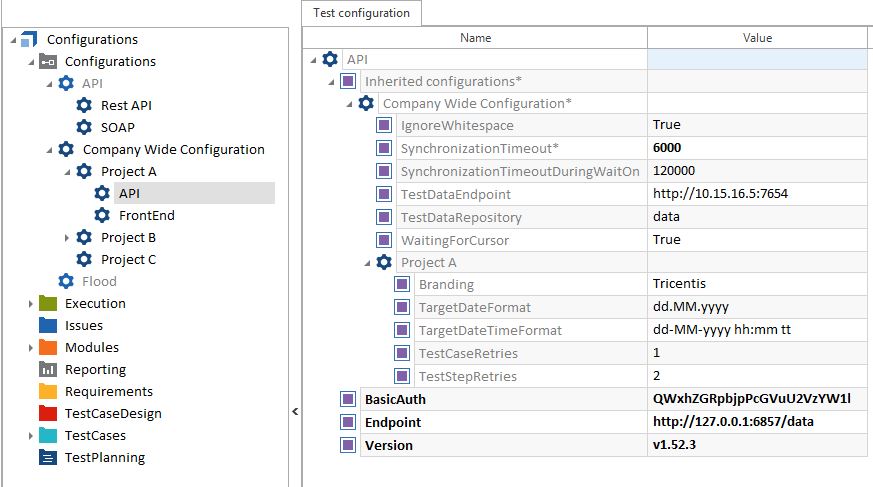Expand the TestCases folder
The width and height of the screenshot is (873, 487).
click(x=31, y=435)
